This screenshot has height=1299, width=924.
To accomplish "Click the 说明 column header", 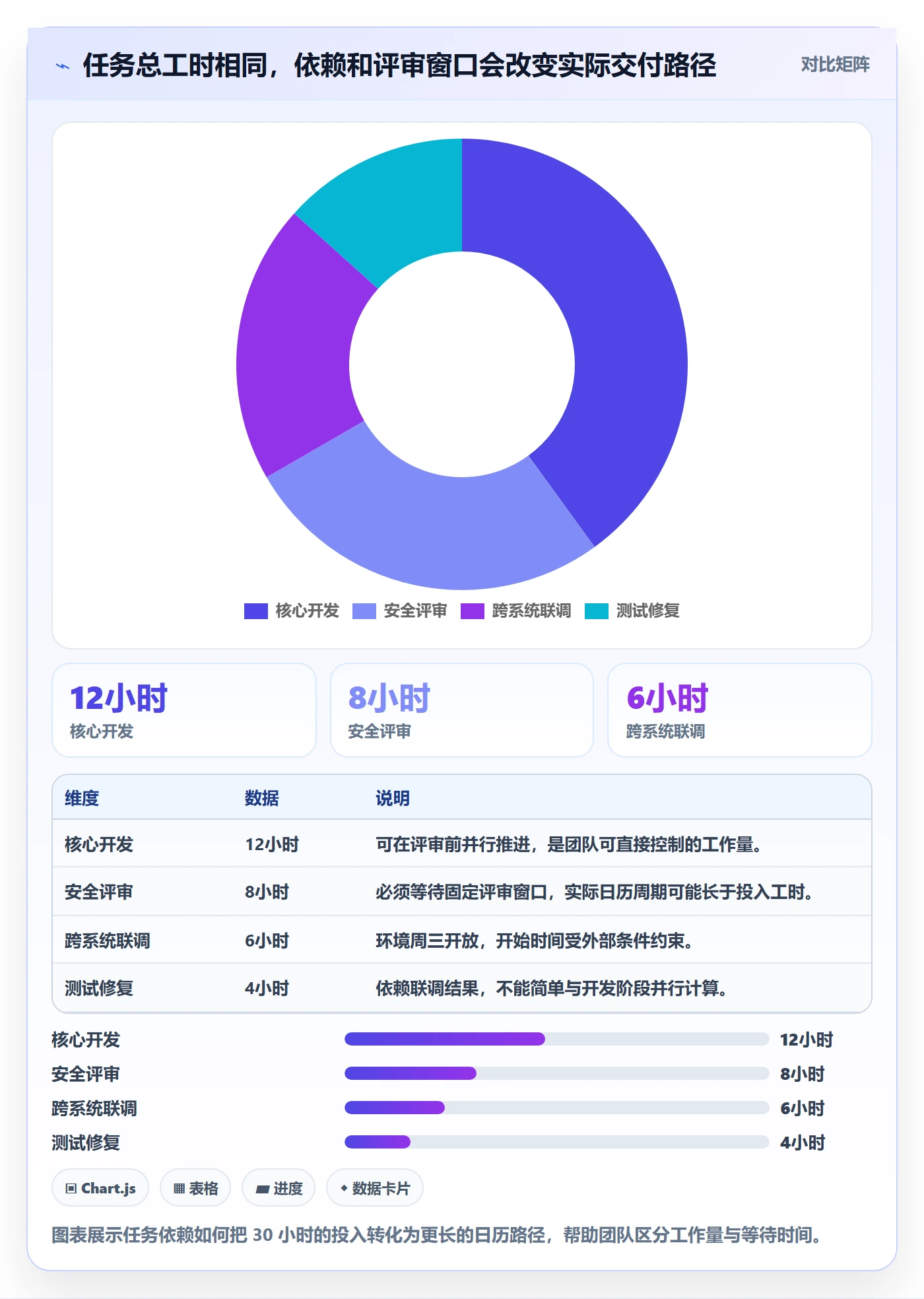I will coord(393,798).
